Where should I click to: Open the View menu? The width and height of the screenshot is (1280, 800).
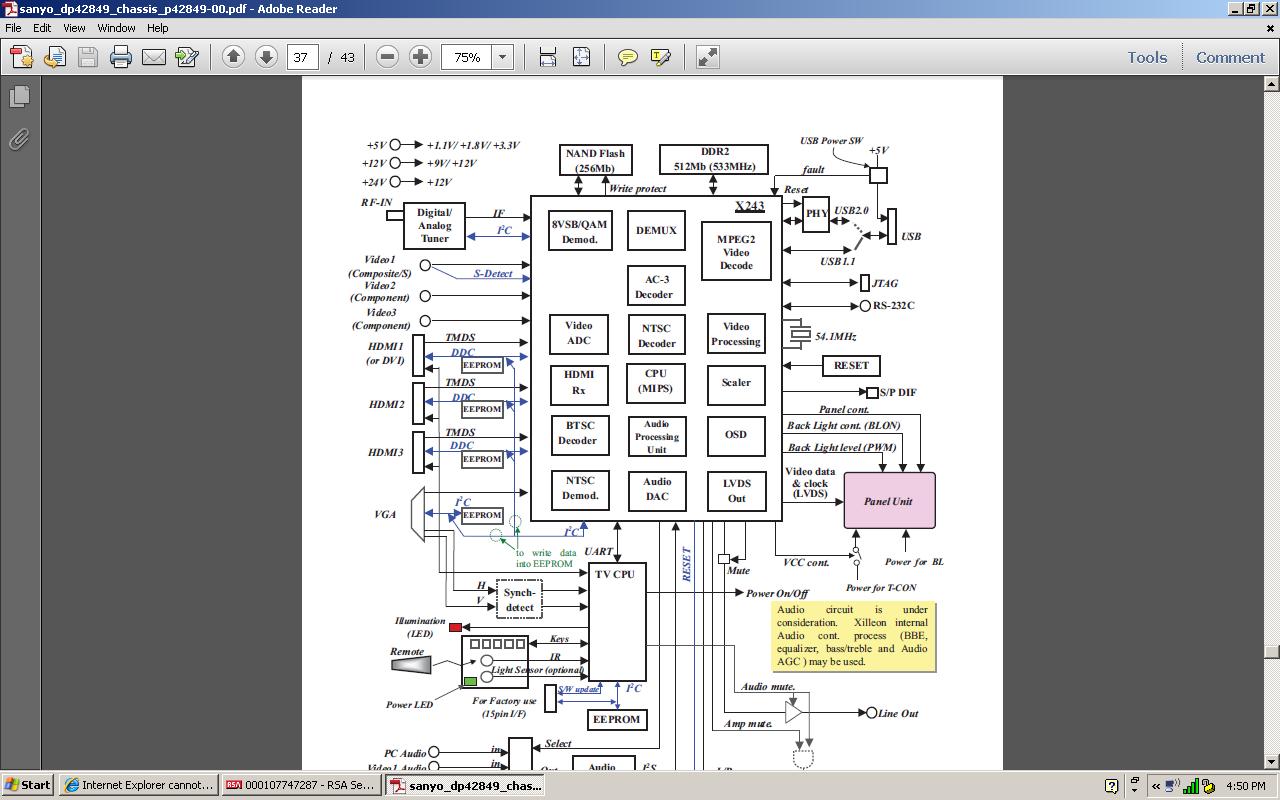pyautogui.click(x=74, y=28)
